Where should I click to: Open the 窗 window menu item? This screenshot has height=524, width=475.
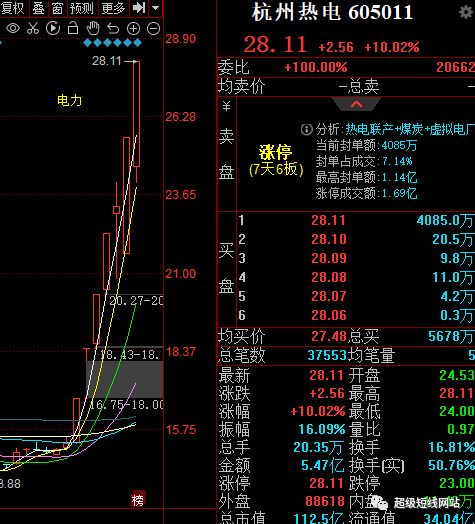click(x=58, y=8)
